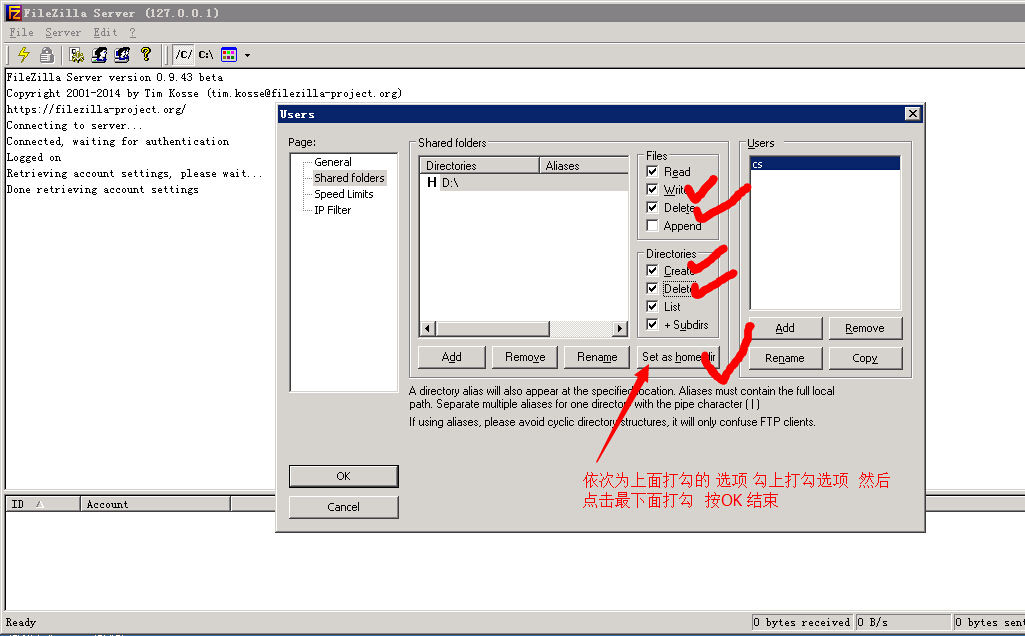This screenshot has width=1025, height=636.
Task: Click right arrow of directories scrollbar
Action: pyautogui.click(x=620, y=328)
